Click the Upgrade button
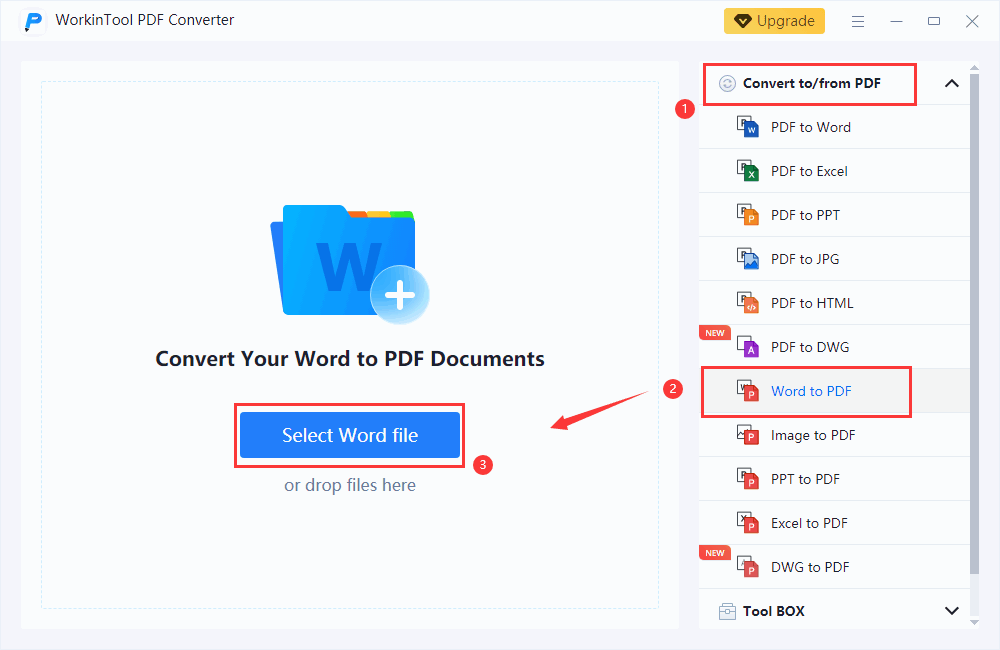Screen dimensions: 1000x650 click(774, 21)
